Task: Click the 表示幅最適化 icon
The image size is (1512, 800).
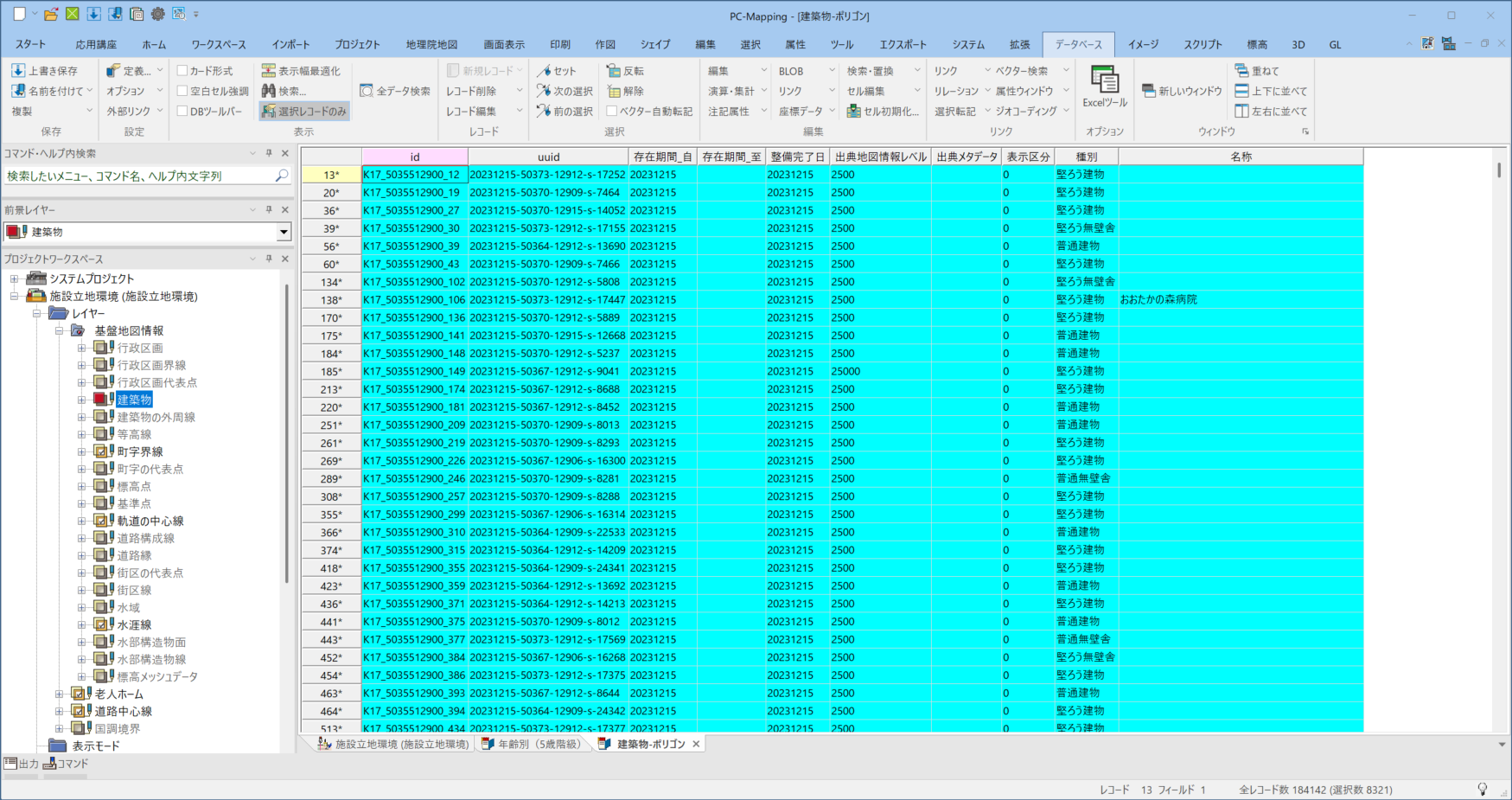Action: point(269,71)
